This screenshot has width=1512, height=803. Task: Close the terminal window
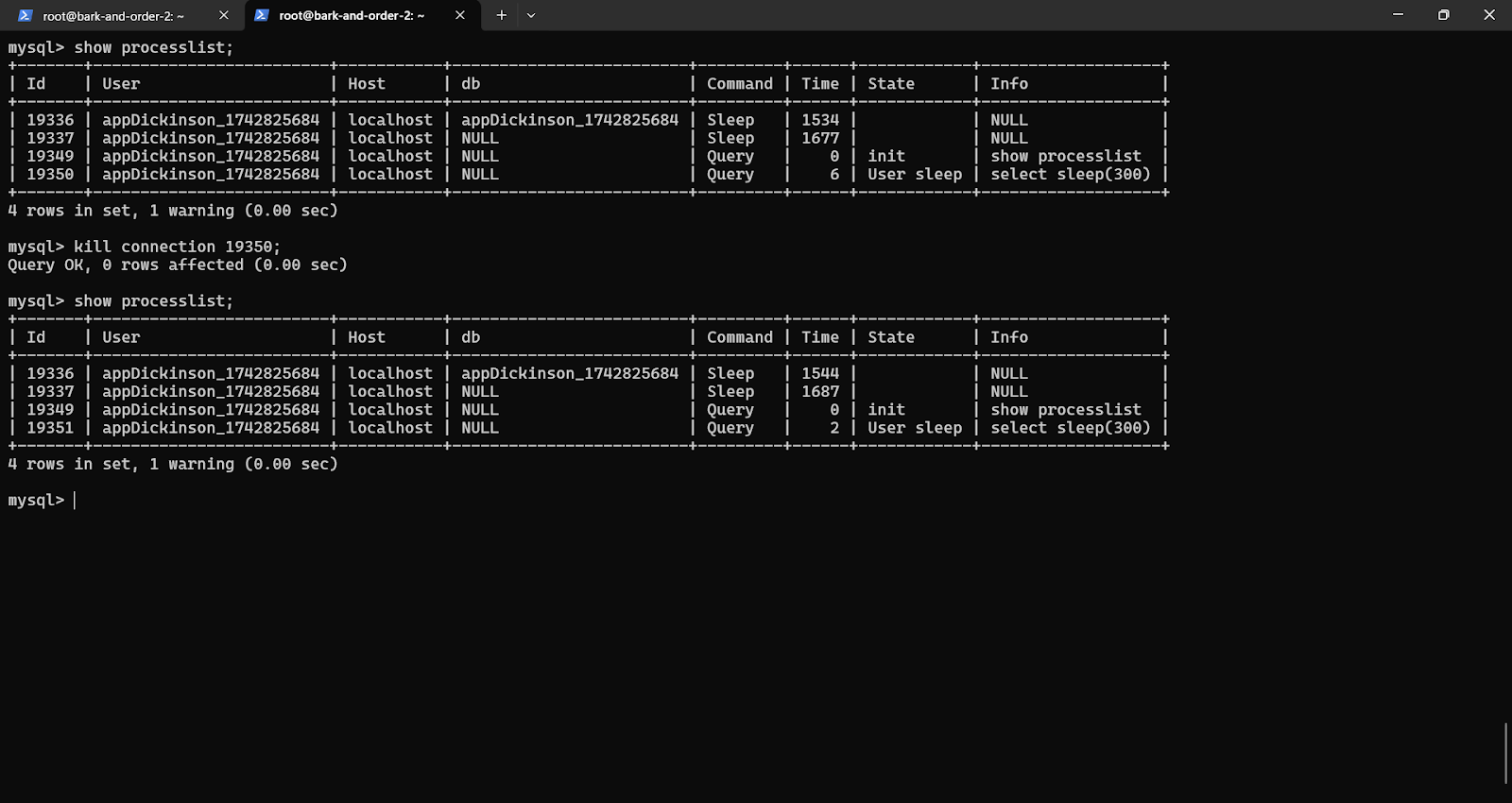tap(1488, 15)
